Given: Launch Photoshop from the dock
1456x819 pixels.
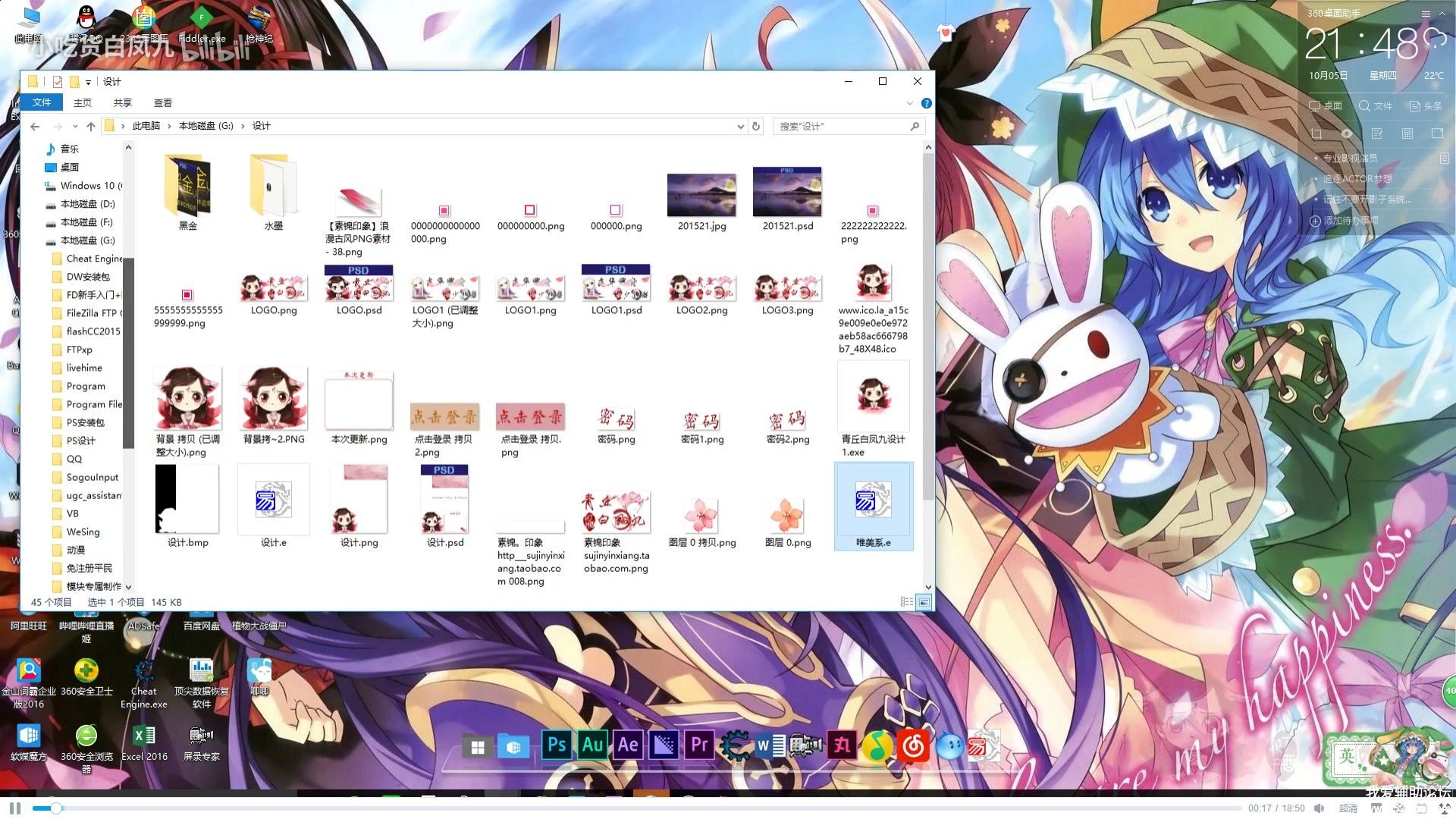Looking at the screenshot, I should [557, 745].
